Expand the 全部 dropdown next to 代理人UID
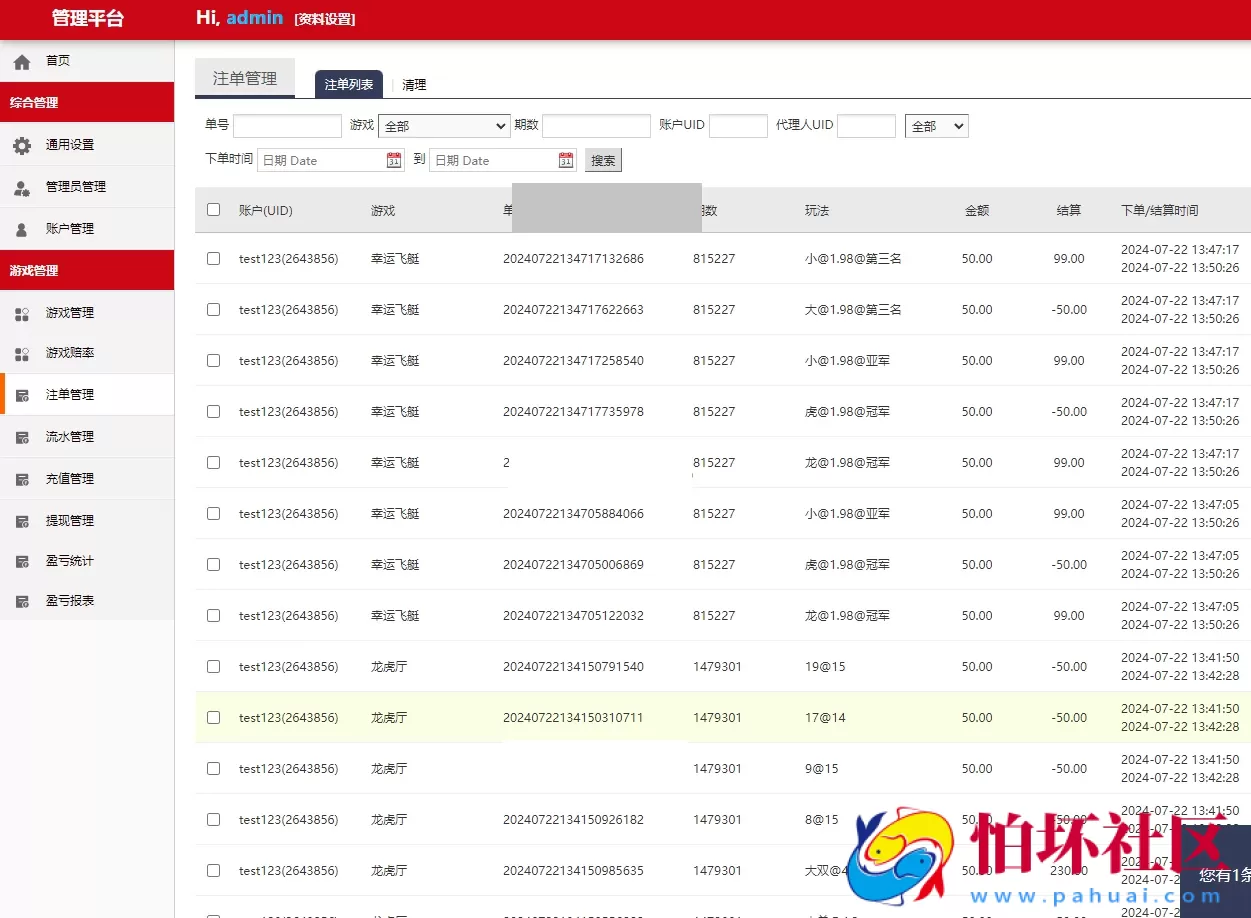 (935, 125)
